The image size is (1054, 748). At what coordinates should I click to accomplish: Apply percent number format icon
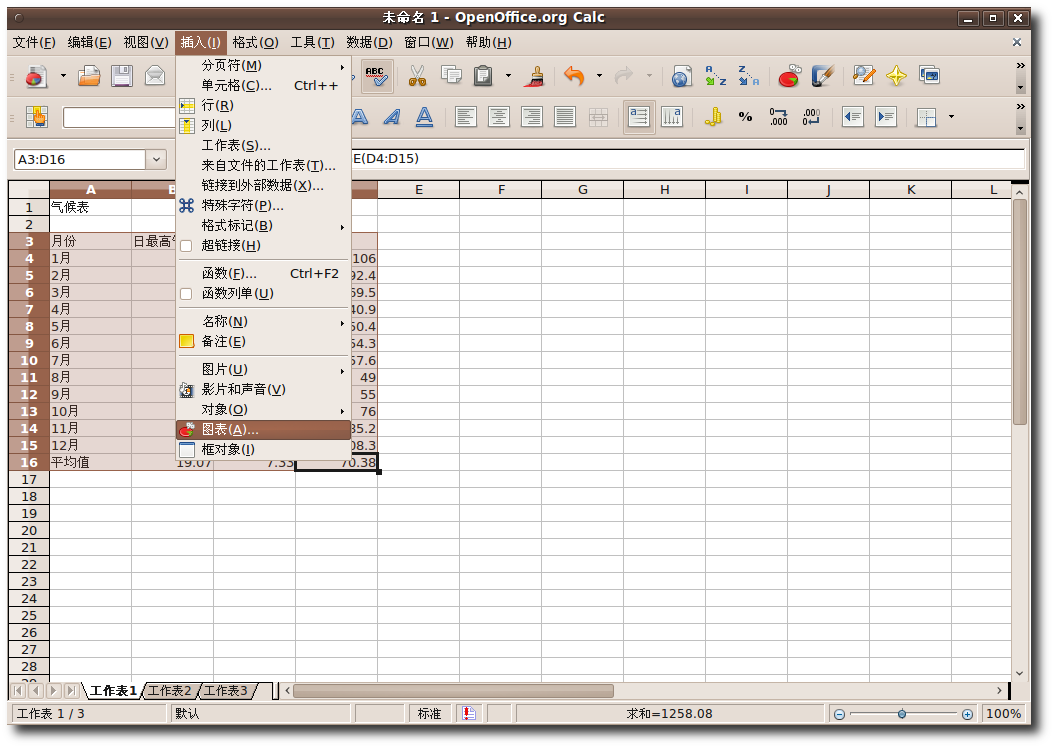[x=745, y=117]
